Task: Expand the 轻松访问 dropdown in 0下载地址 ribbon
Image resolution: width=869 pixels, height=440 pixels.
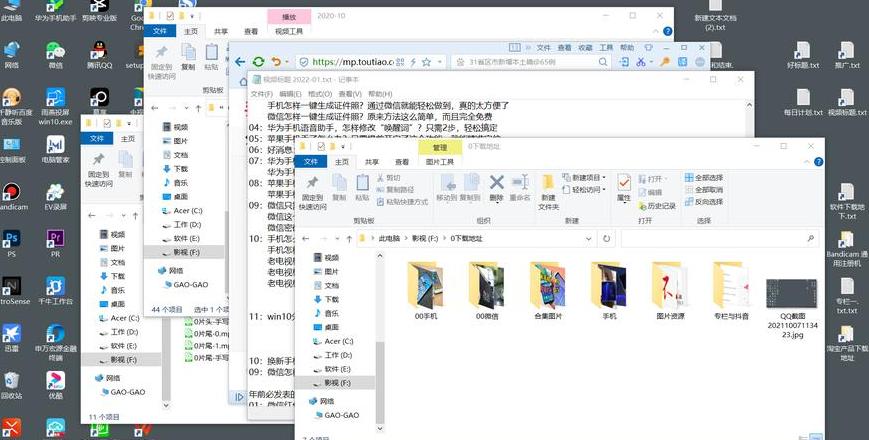Action: (604, 190)
